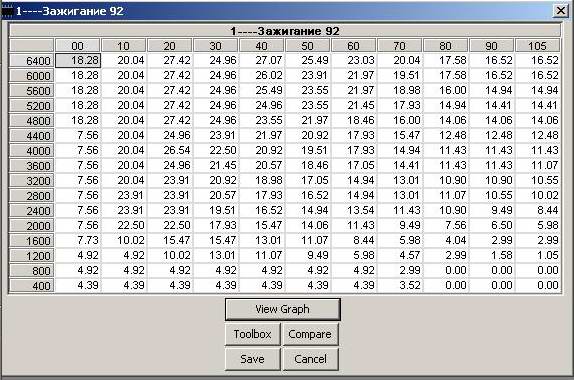Image resolution: width=574 pixels, height=380 pixels.
Task: Click the 26.02 cell in row 6000
Action: [x=261, y=75]
